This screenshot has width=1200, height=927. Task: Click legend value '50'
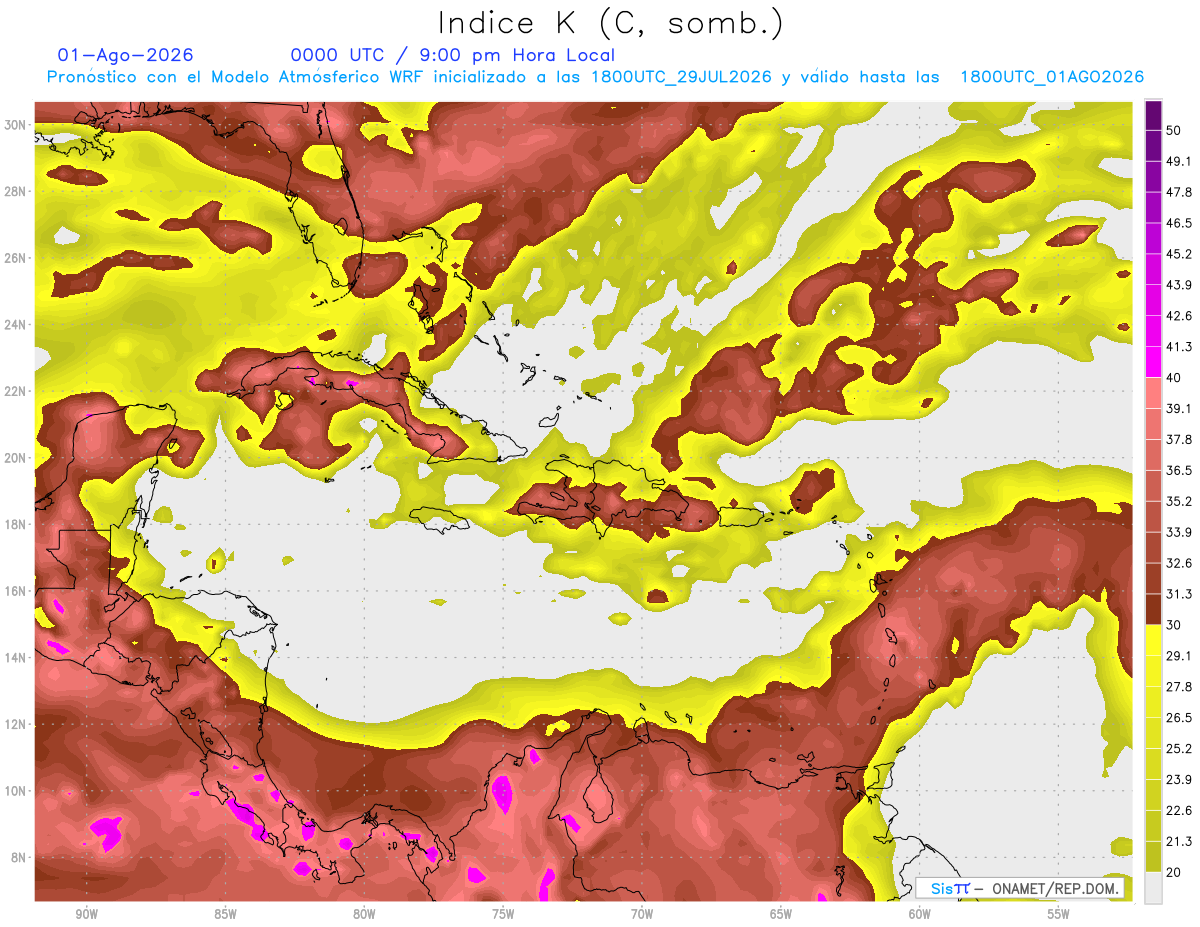coord(1174,129)
